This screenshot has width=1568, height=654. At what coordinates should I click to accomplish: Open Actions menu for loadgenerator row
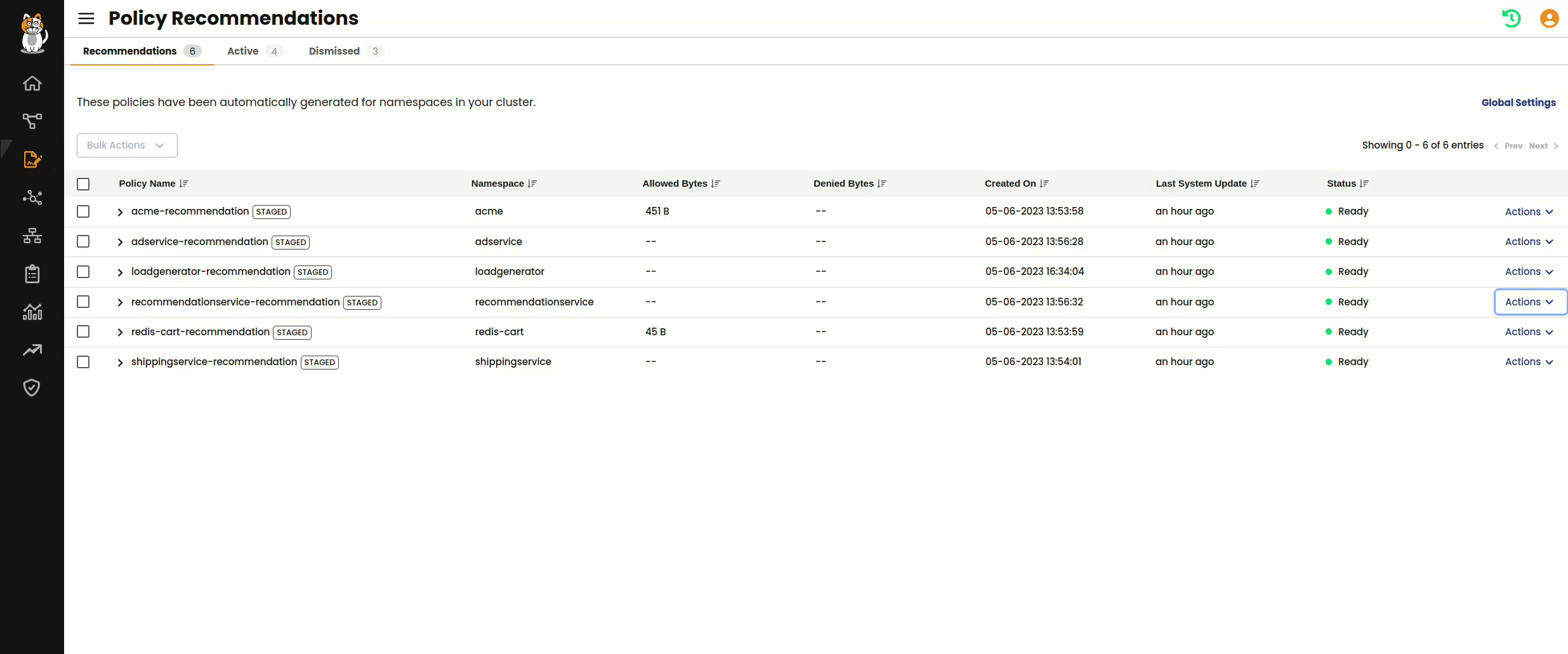[1529, 272]
